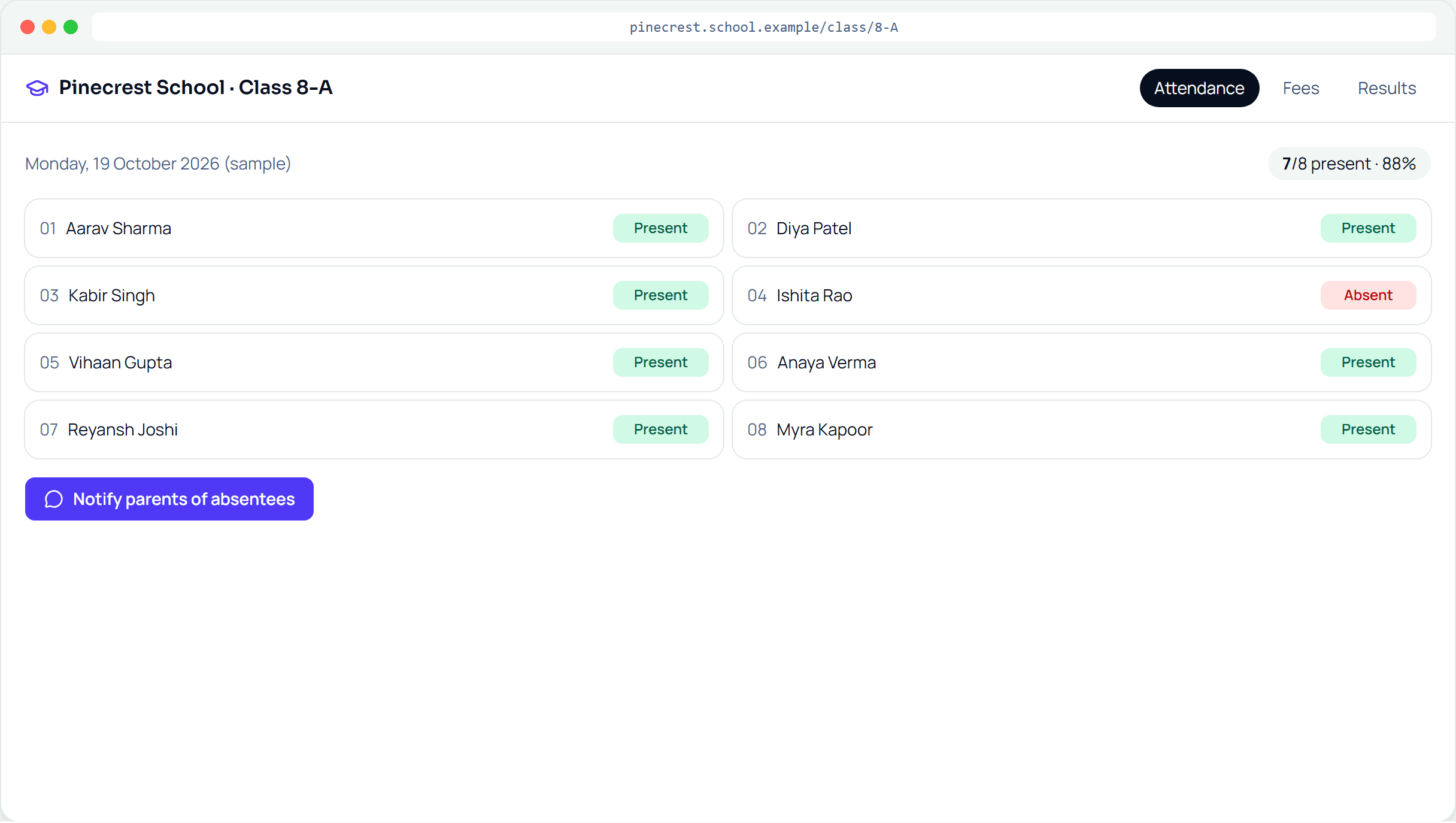Viewport: 1456px width, 823px height.
Task: Select student name Vihaan Gupta
Action: click(120, 362)
